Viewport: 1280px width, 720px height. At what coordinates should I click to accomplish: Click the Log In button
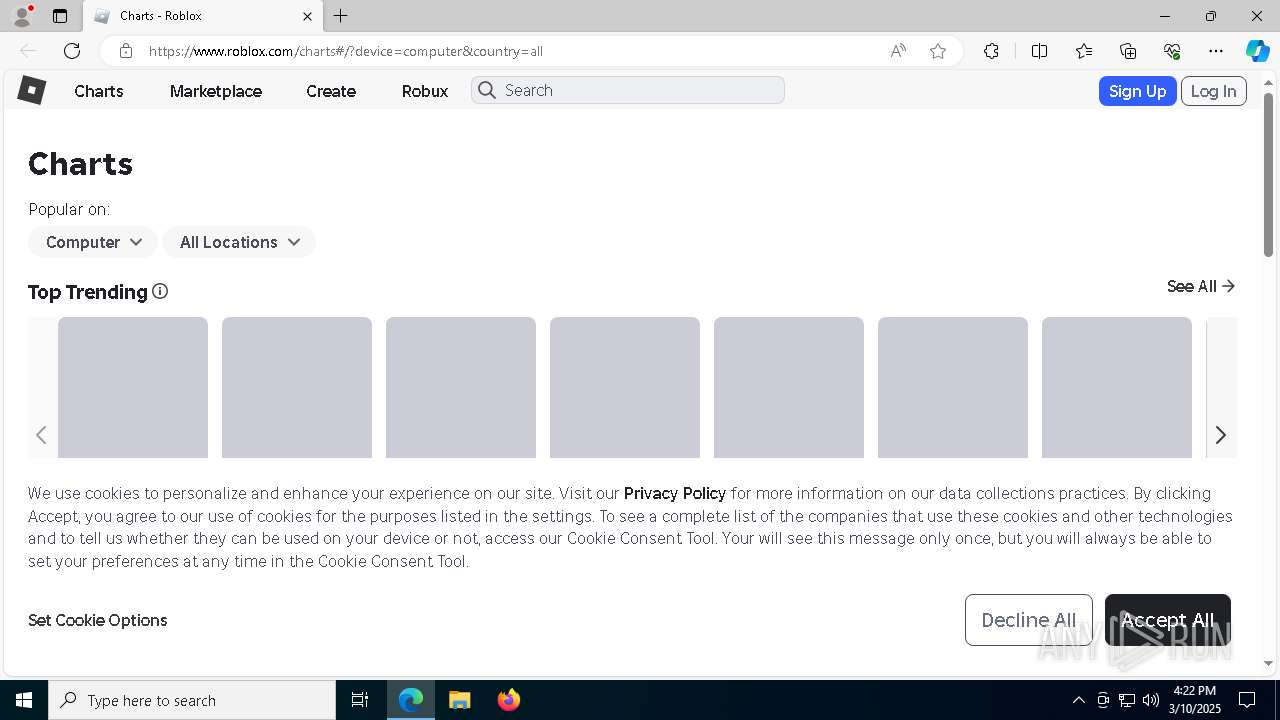point(1214,91)
